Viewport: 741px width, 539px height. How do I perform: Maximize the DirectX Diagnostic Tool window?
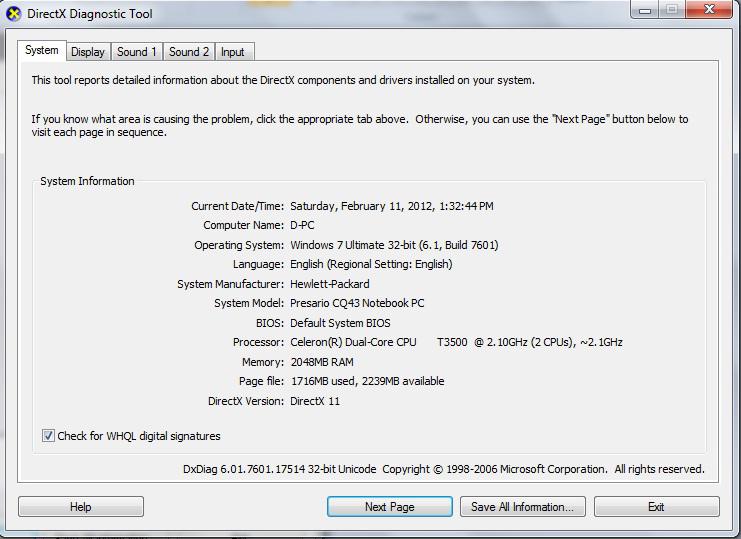coord(671,10)
